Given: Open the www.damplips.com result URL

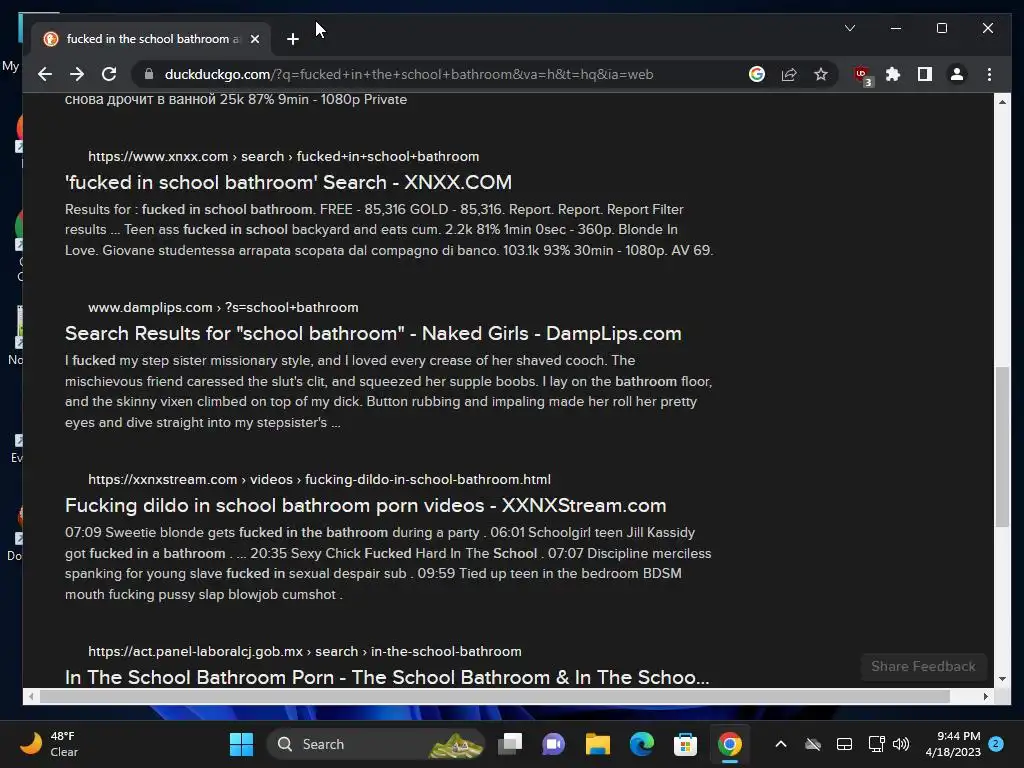Looking at the screenshot, I should coord(223,308).
